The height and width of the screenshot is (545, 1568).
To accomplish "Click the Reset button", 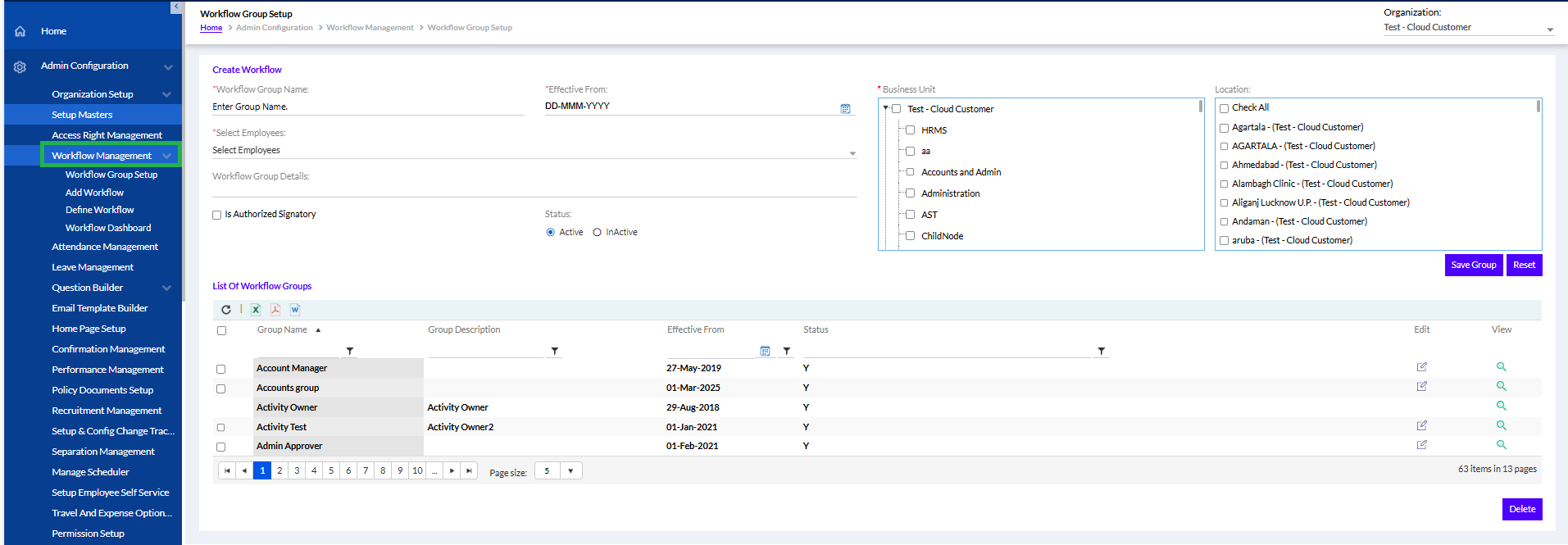I will click(1525, 265).
